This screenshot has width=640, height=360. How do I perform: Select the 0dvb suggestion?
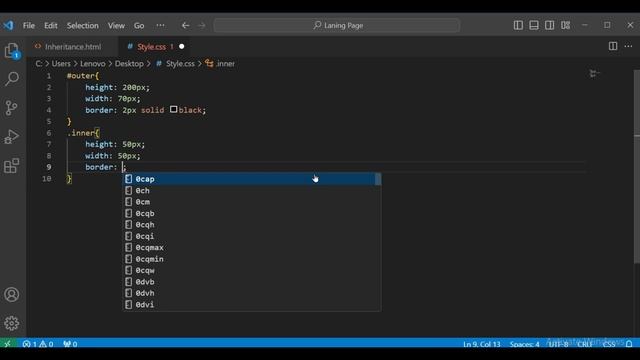point(252,282)
